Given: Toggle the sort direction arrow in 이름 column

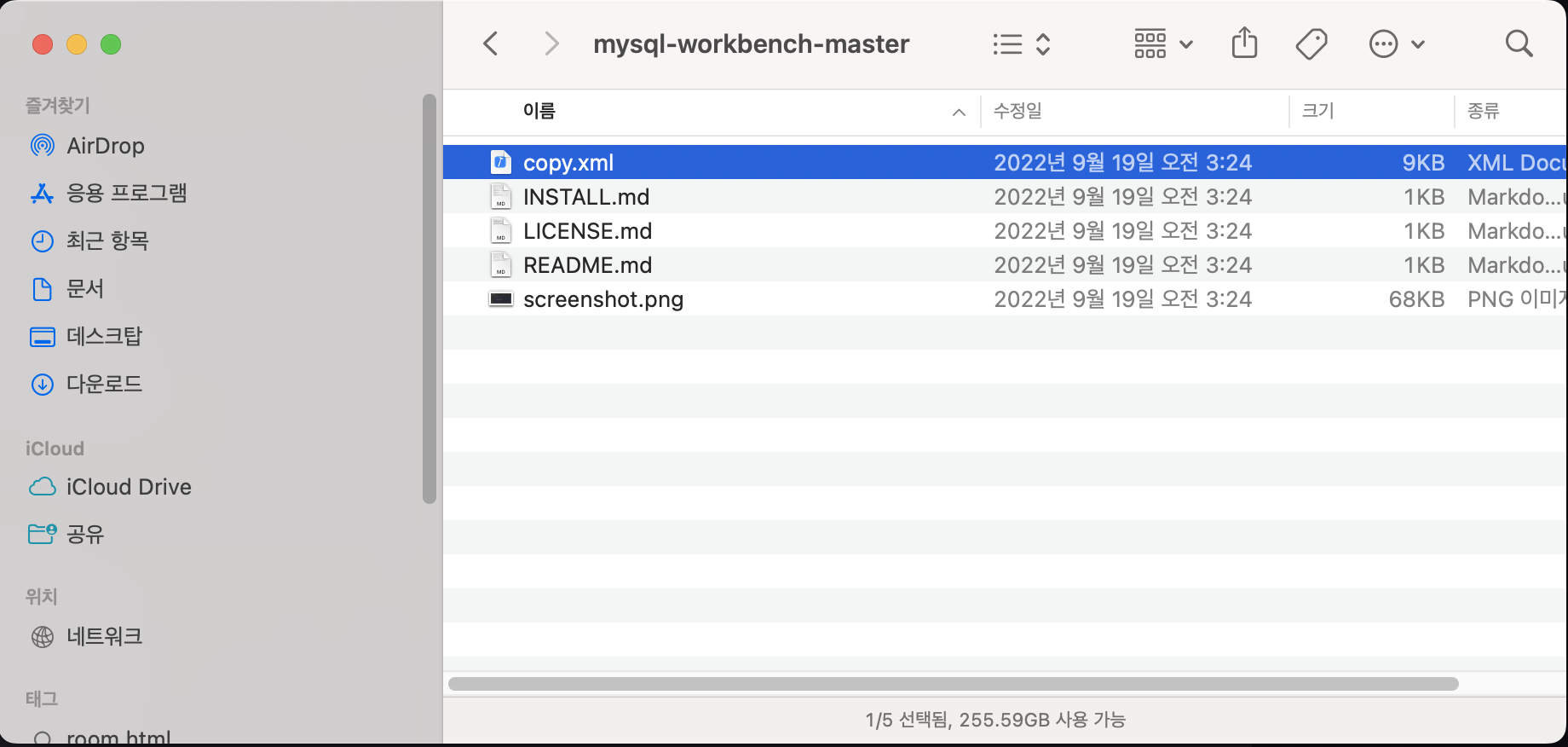Looking at the screenshot, I should click(959, 113).
